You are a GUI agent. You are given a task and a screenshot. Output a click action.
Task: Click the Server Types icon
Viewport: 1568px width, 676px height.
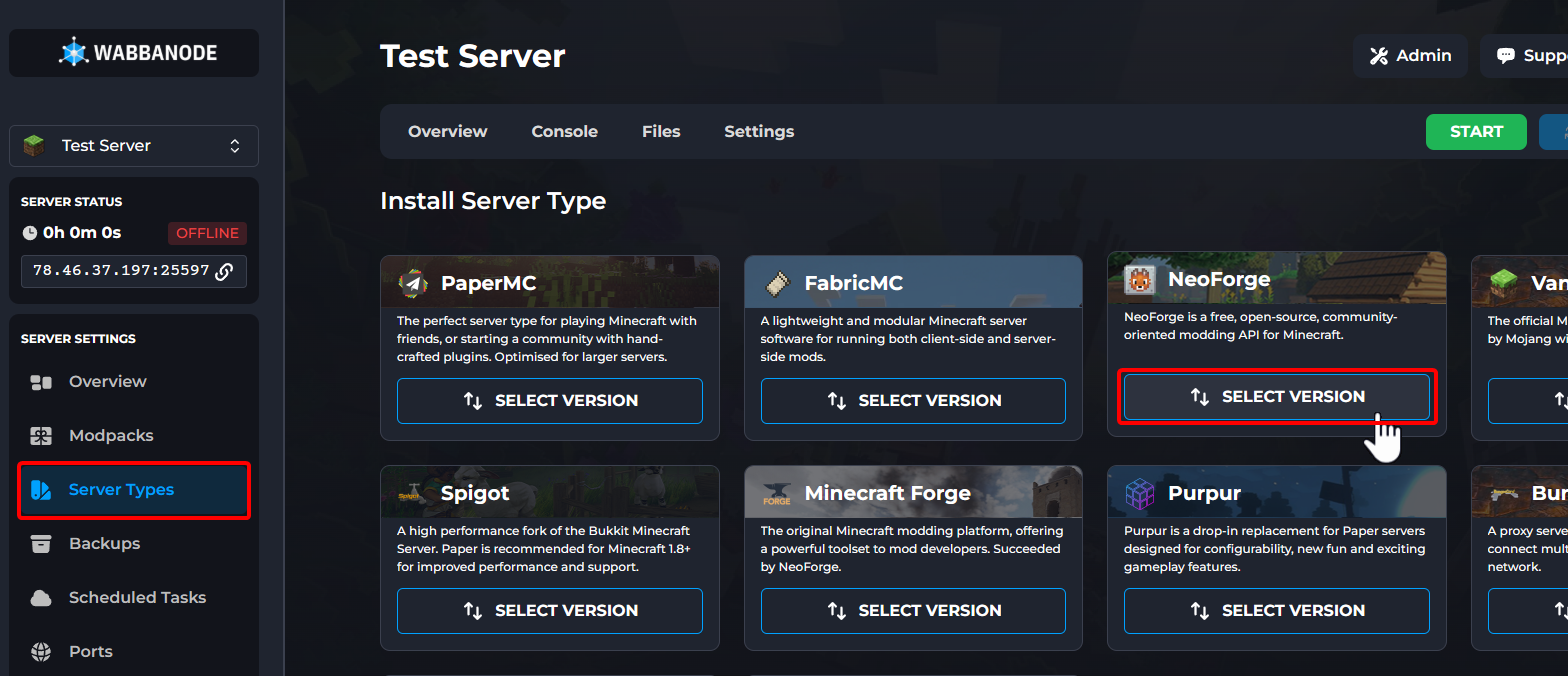tap(41, 490)
